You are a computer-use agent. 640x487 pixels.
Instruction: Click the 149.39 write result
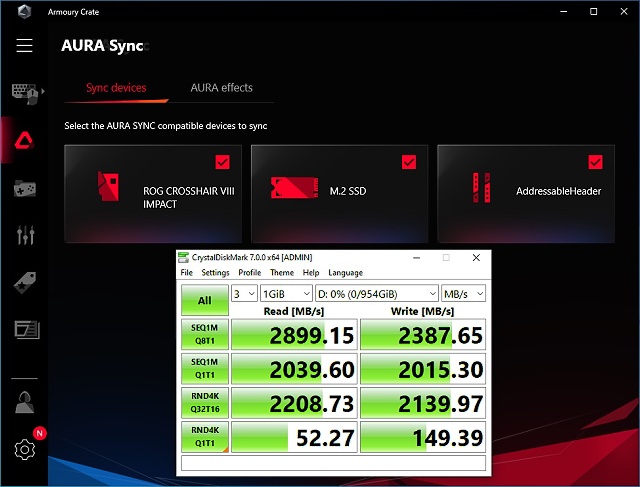click(423, 437)
